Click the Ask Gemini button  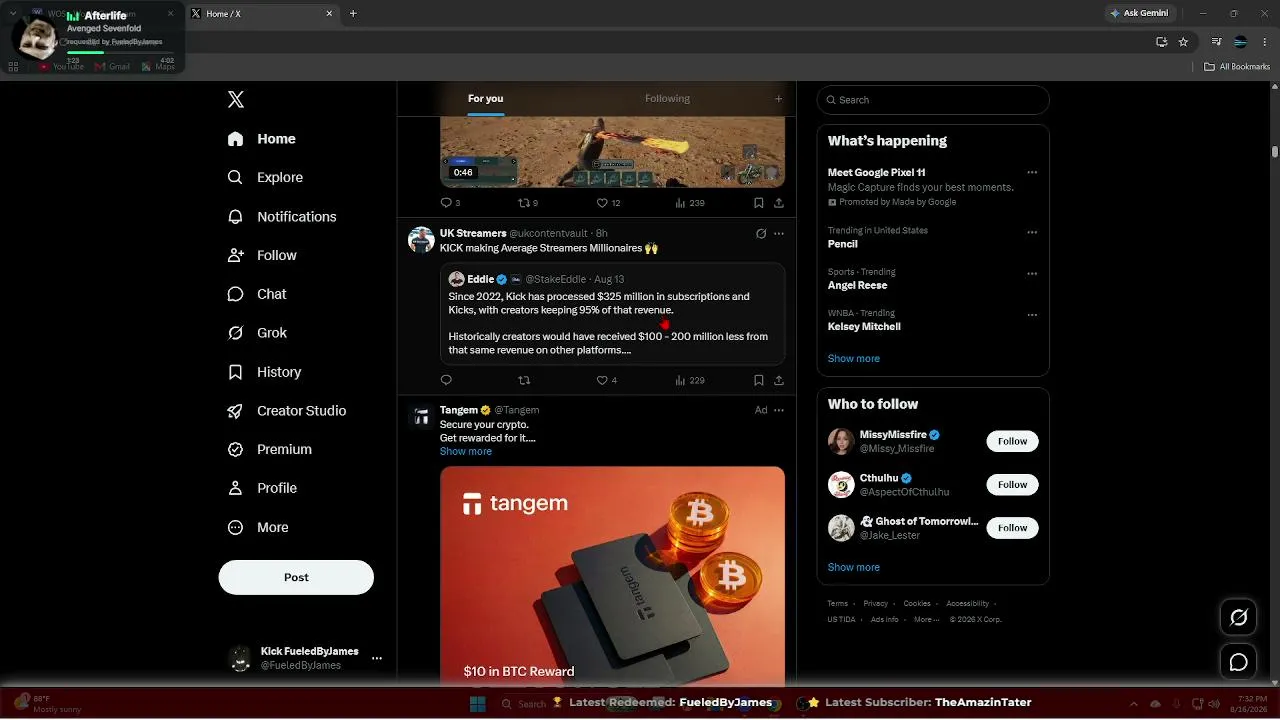[1139, 13]
